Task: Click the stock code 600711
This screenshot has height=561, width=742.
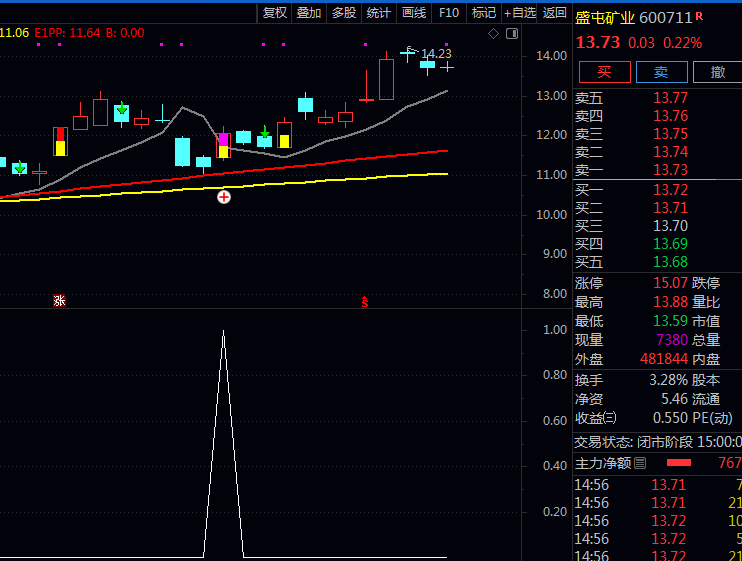Action: click(666, 18)
